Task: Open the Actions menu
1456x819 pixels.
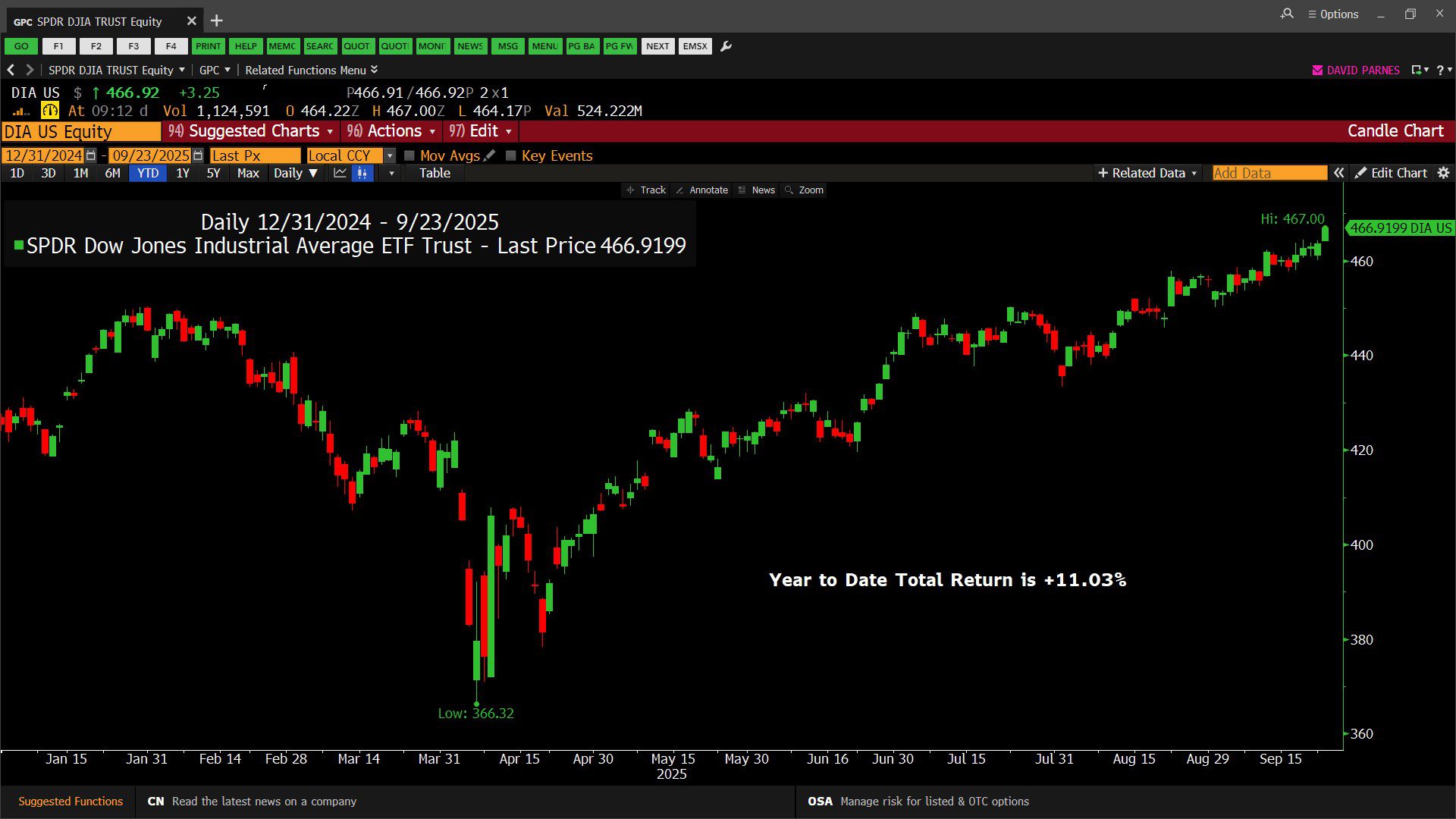Action: 391,131
